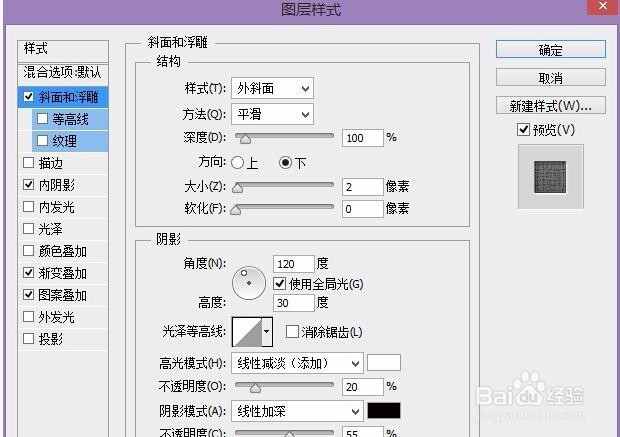The width and height of the screenshot is (620, 437).
Task: Open the 内阴影 settings entry
Action: tap(57, 185)
